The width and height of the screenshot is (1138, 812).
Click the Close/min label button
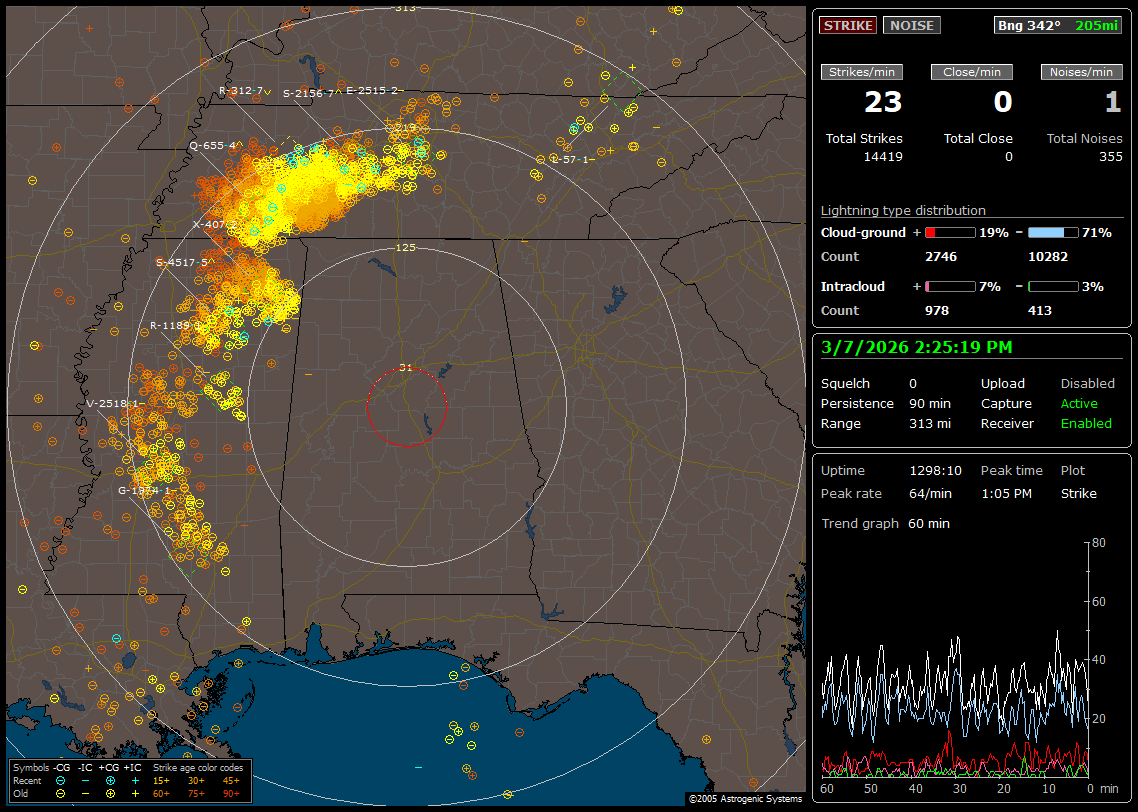point(972,72)
